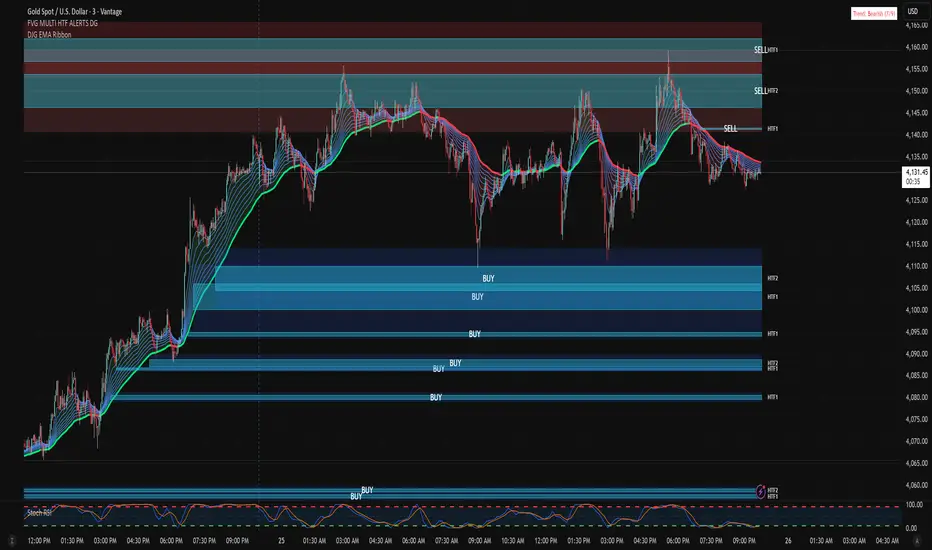Screen dimensions: 932x550
Task: Click the 0.00 Stoch RSI scale value
Action: (x=911, y=528)
